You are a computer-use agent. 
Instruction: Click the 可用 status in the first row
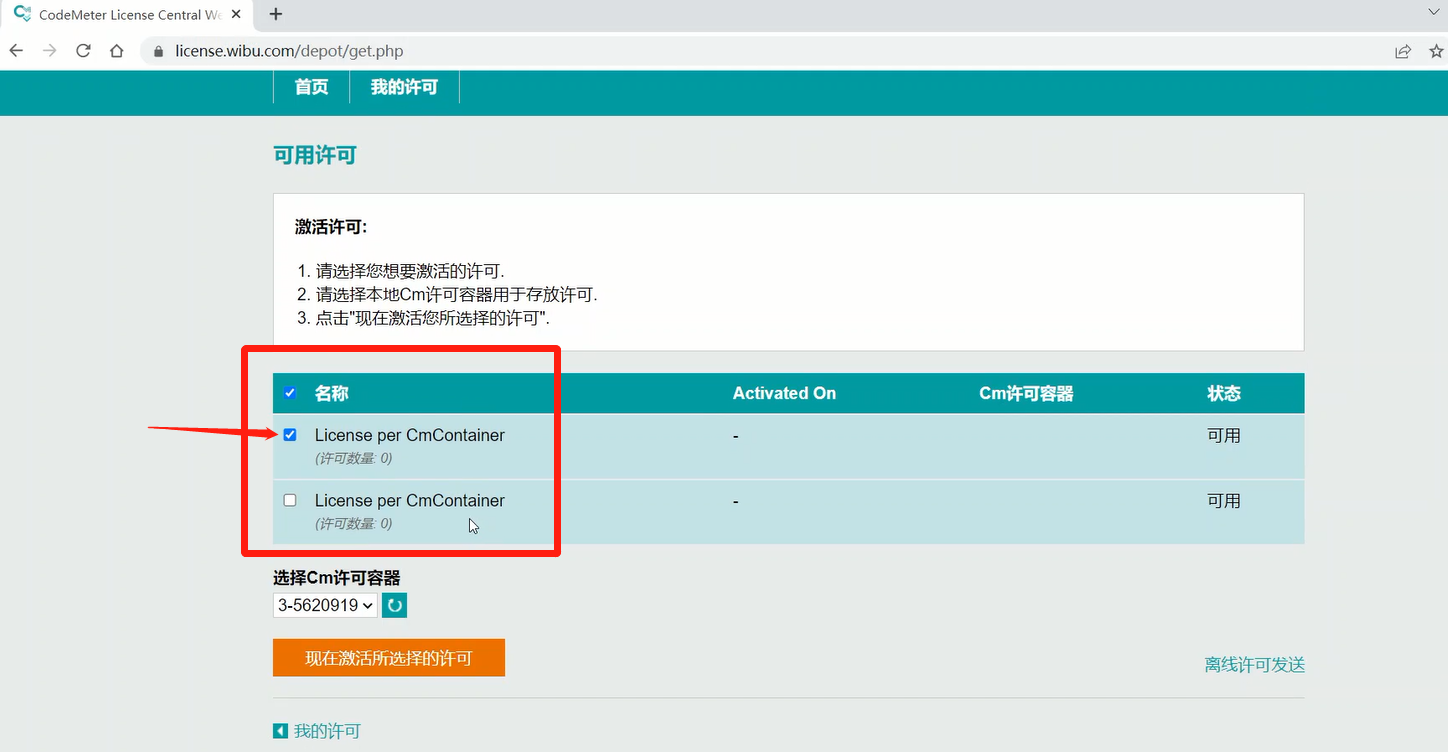point(1224,435)
